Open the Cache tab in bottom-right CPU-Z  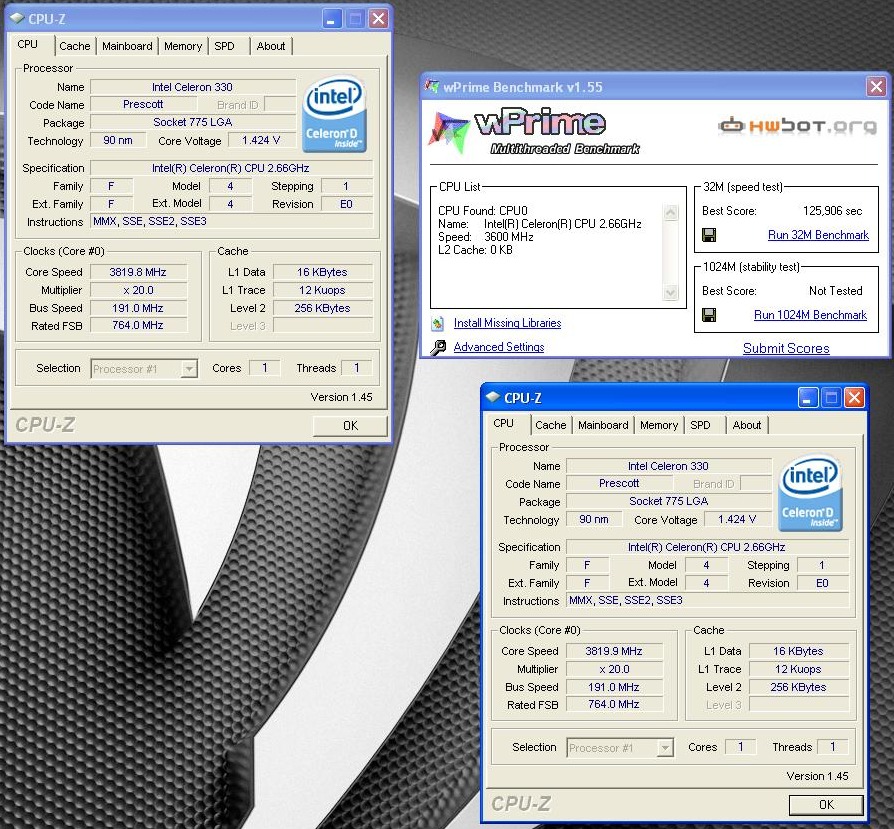coord(551,425)
